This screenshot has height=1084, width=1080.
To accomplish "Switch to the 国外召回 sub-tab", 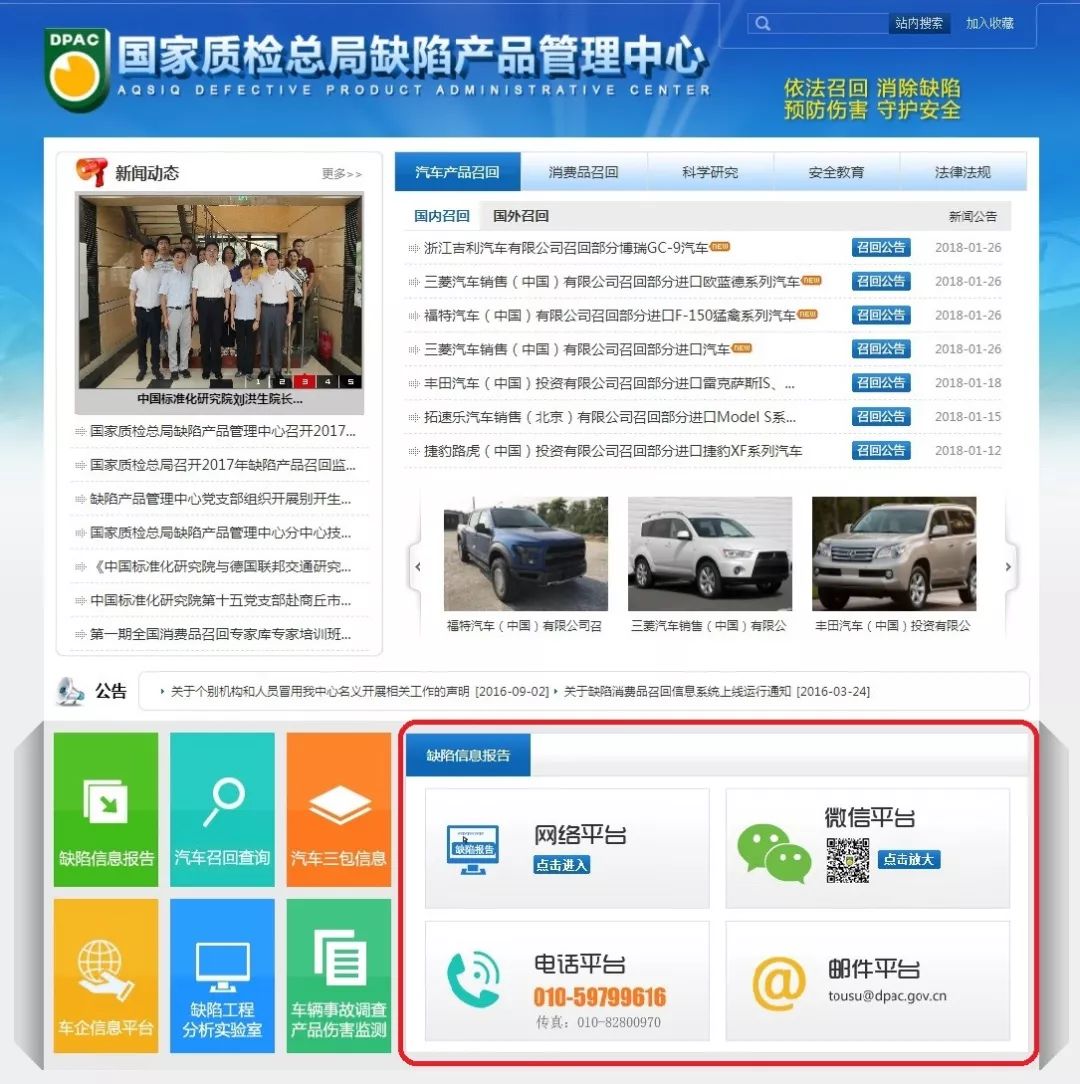I will pos(521,216).
